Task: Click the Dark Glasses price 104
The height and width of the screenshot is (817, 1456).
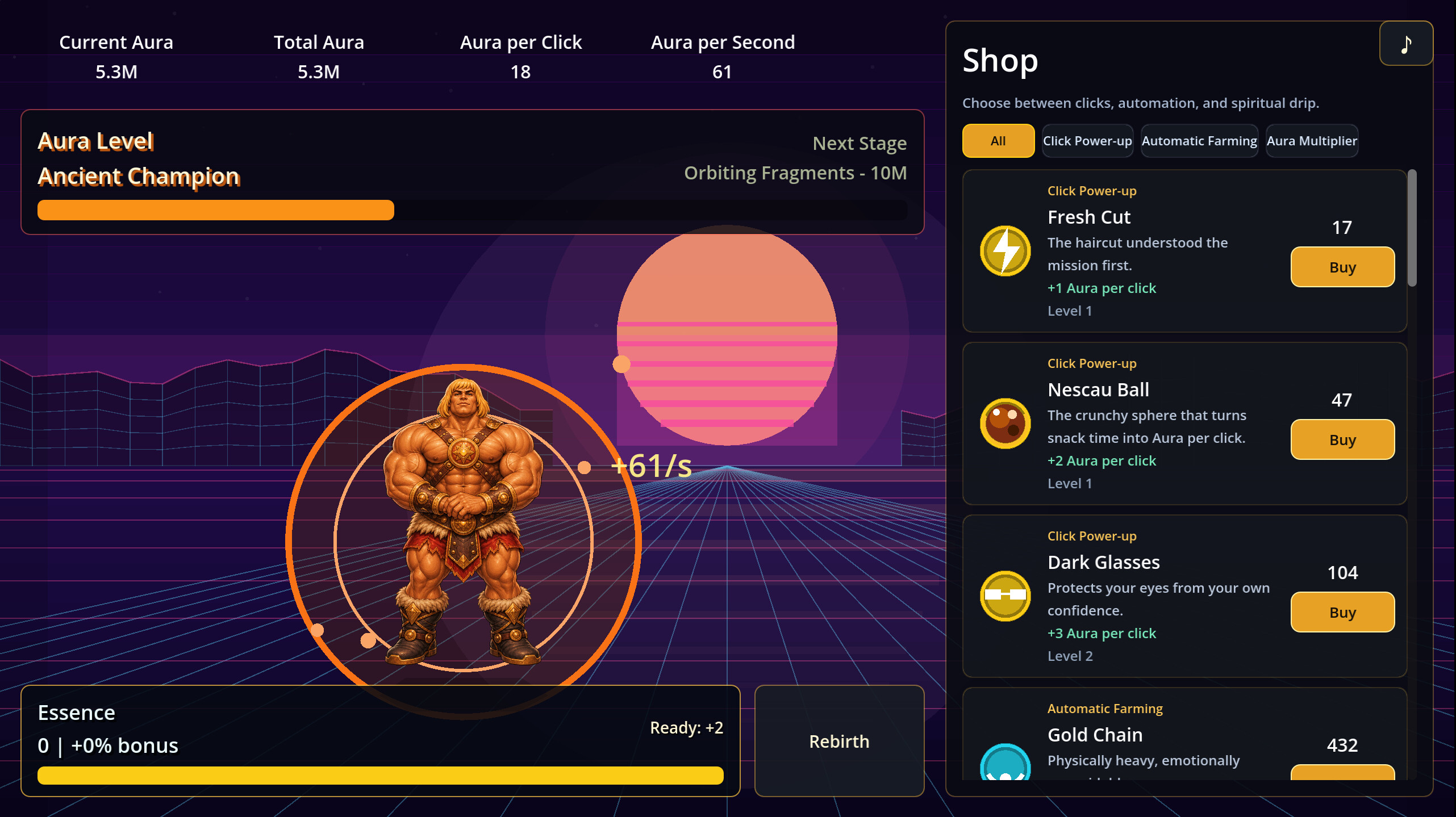Action: pos(1342,573)
